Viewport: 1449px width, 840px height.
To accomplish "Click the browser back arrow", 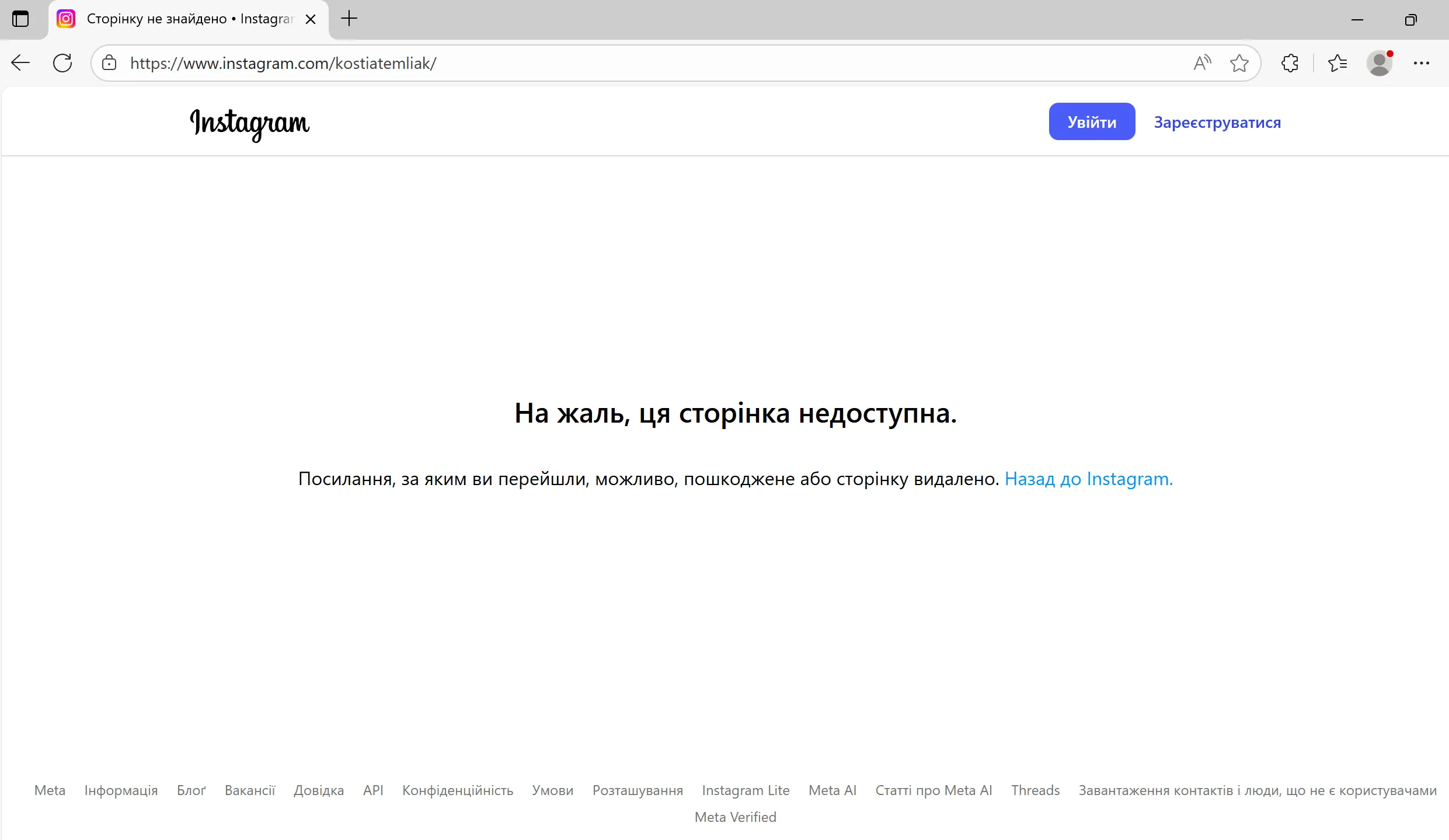I will [20, 63].
